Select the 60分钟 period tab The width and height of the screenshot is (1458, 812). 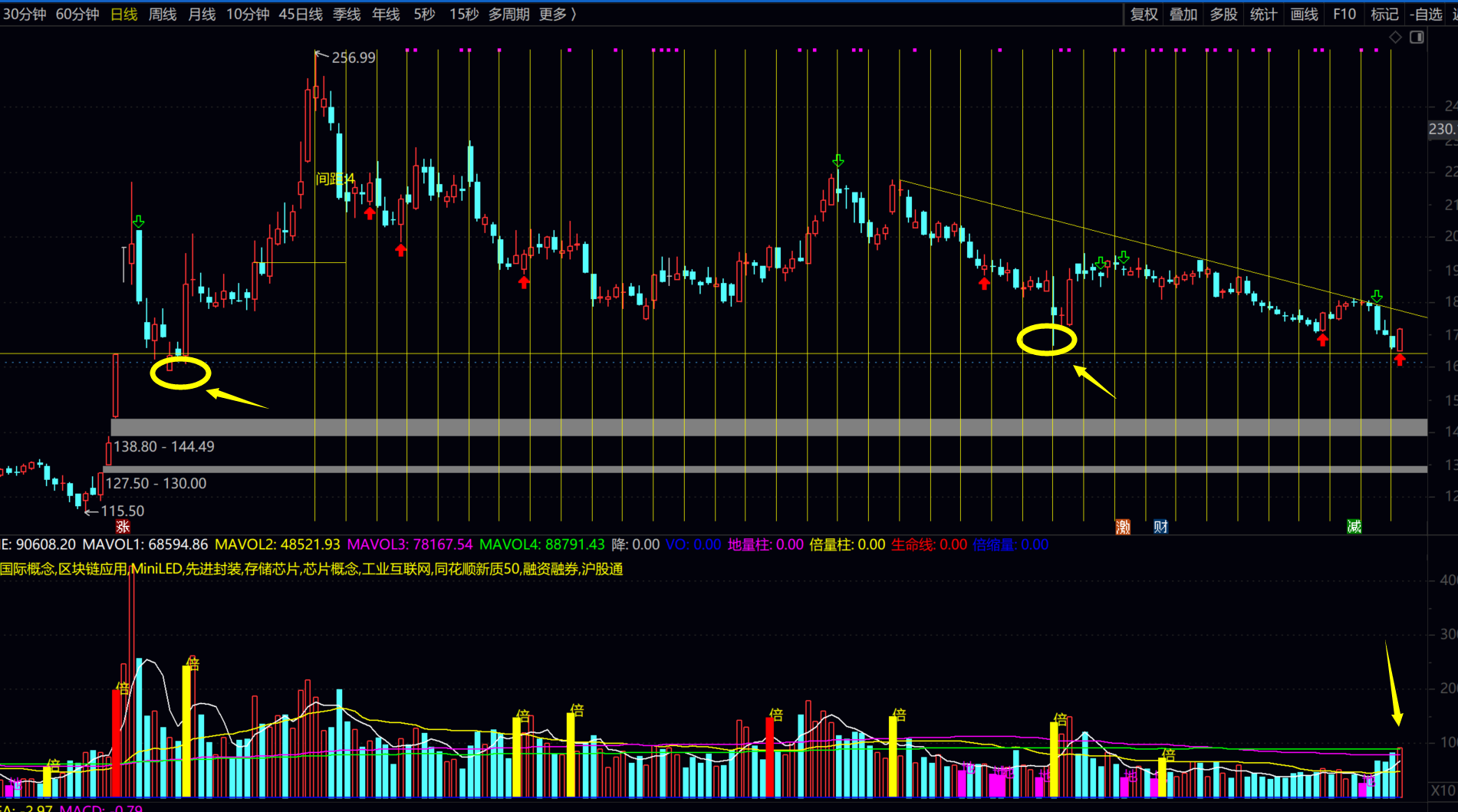(77, 15)
